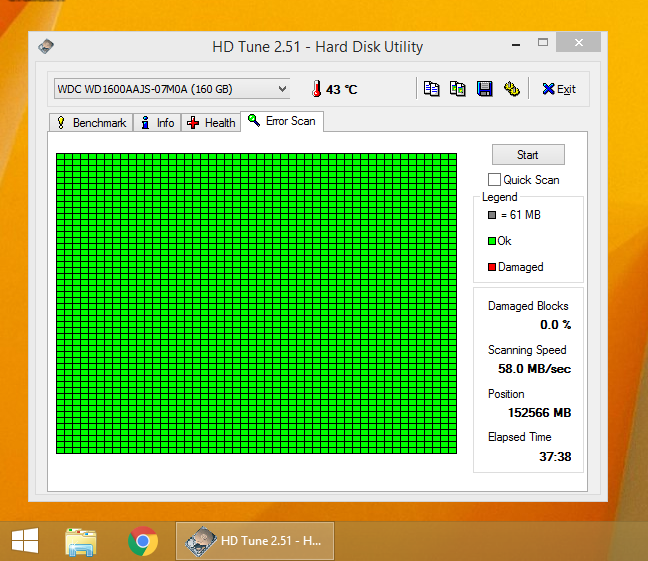Image resolution: width=648 pixels, height=561 pixels.
Task: Open the options wrench icon
Action: pos(512,88)
